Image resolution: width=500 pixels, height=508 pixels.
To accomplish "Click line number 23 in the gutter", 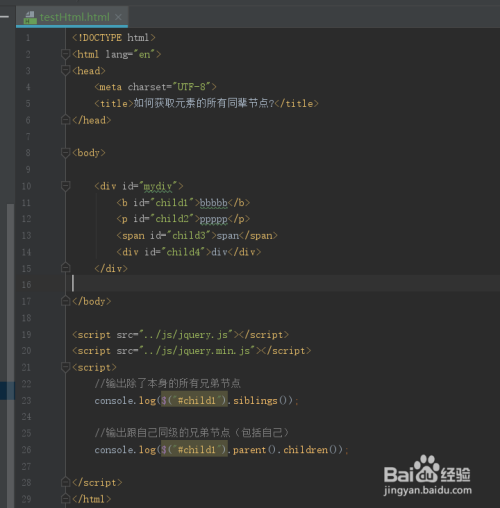I will [x=26, y=400].
